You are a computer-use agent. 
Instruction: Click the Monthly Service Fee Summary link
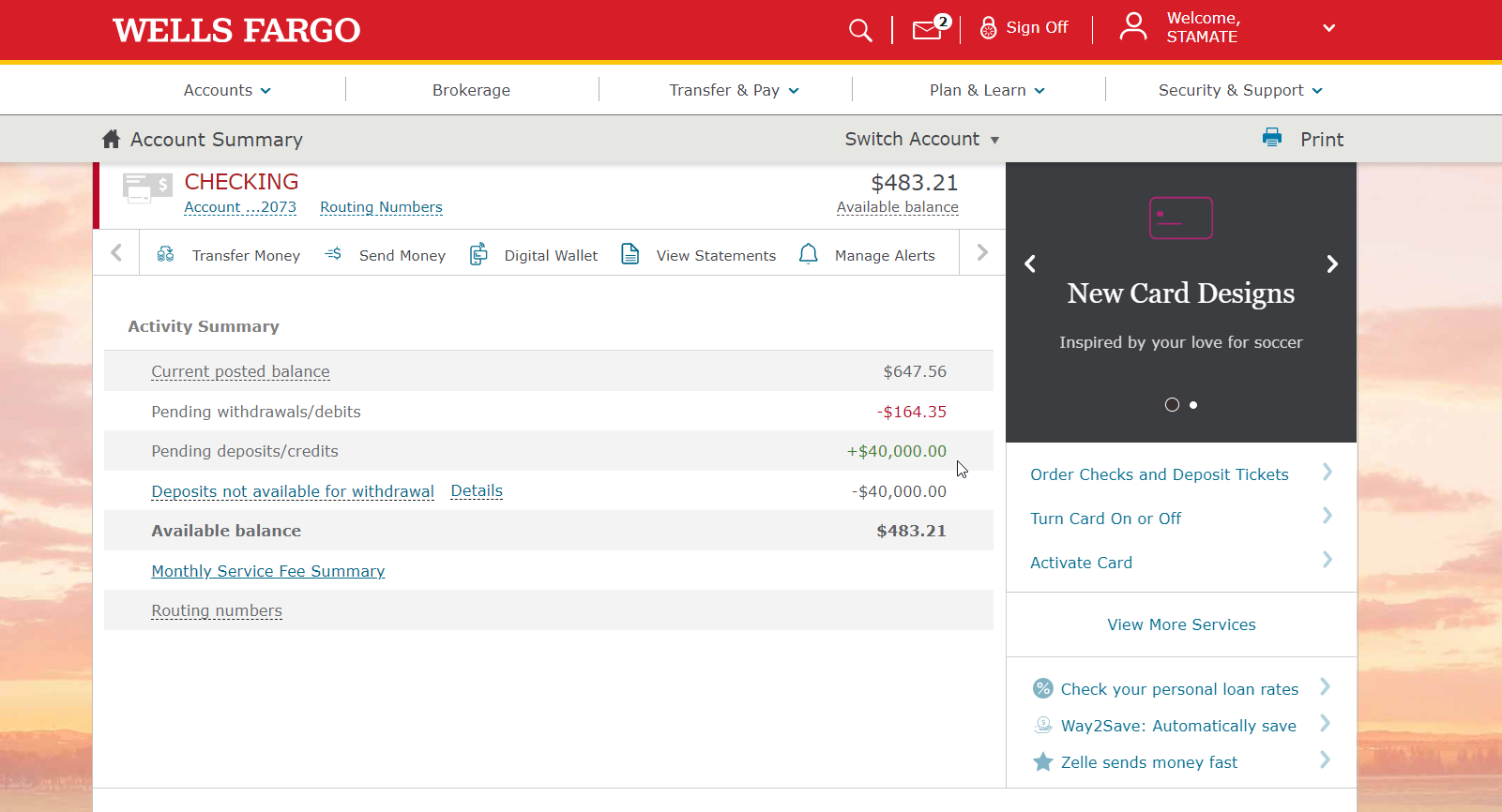pyautogui.click(x=268, y=571)
